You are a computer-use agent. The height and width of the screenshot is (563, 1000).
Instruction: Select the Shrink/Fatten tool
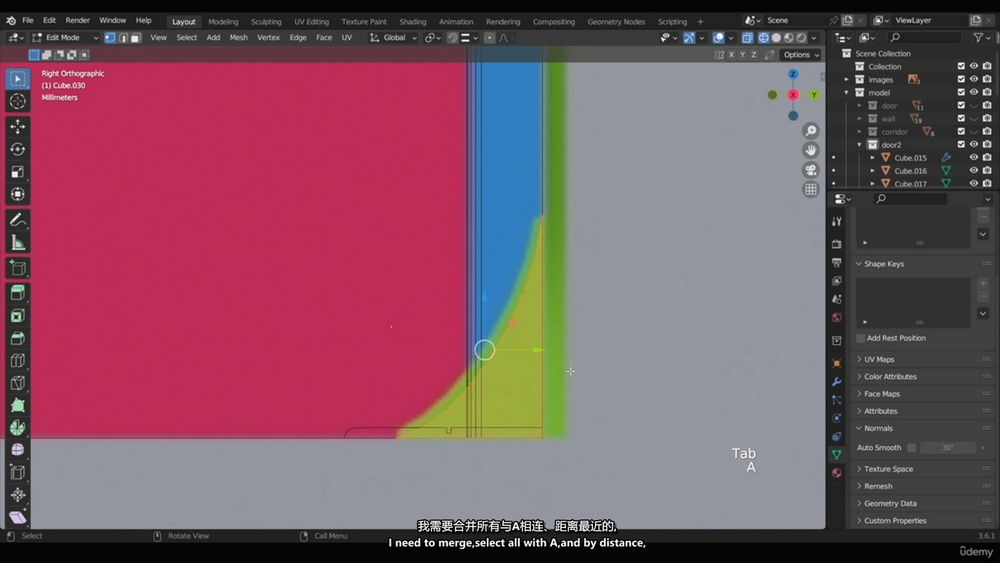pos(17,495)
